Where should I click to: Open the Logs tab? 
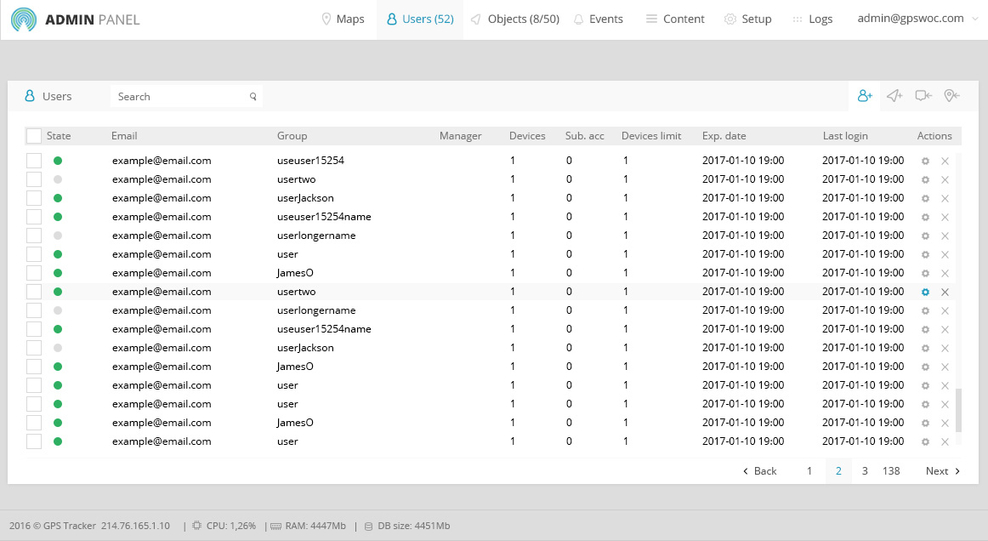coord(812,20)
